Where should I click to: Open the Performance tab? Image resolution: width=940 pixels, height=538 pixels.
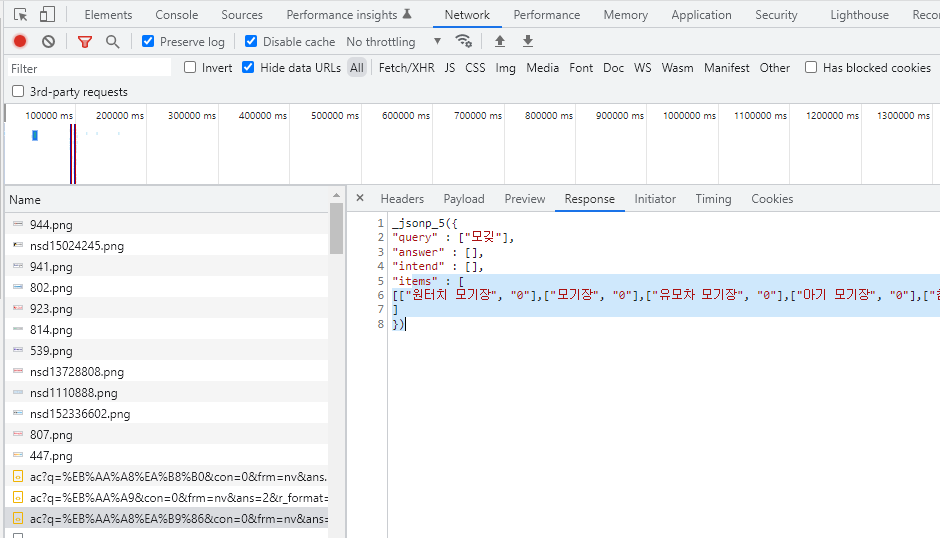tap(547, 14)
